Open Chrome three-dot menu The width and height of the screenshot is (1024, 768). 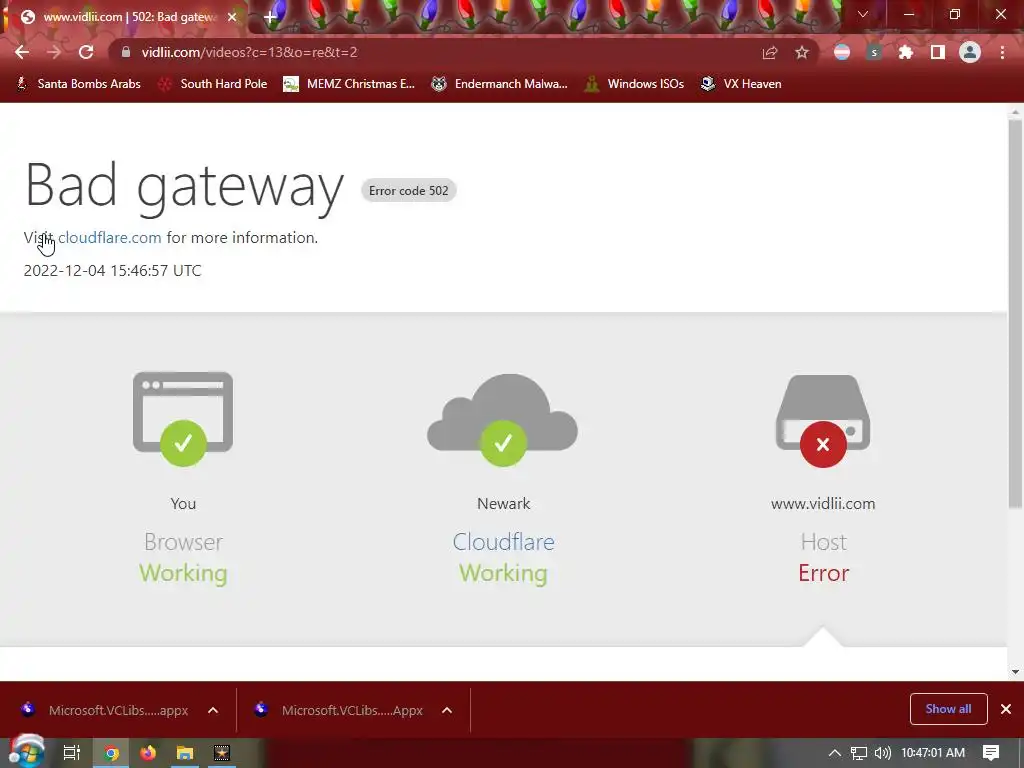pyautogui.click(x=1002, y=52)
